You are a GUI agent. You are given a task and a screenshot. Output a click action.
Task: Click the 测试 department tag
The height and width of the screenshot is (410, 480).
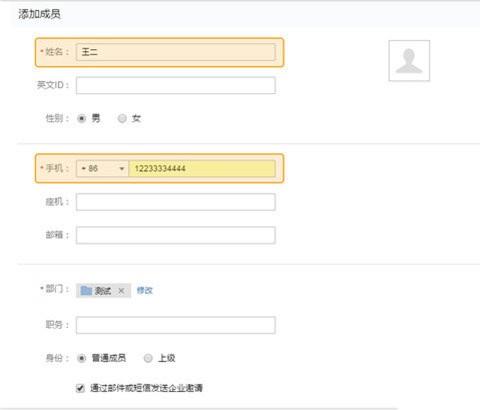(x=103, y=291)
